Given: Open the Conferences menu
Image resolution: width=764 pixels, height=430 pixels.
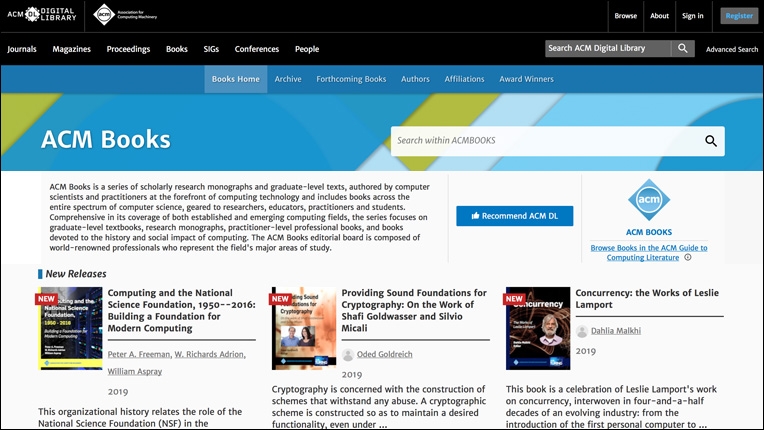Looking at the screenshot, I should point(257,49).
